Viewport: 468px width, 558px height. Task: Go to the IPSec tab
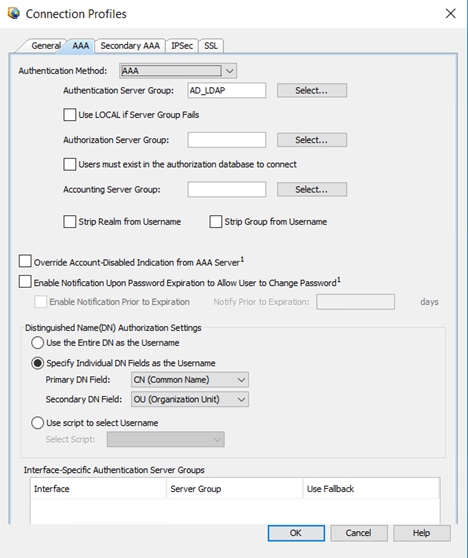click(x=182, y=46)
